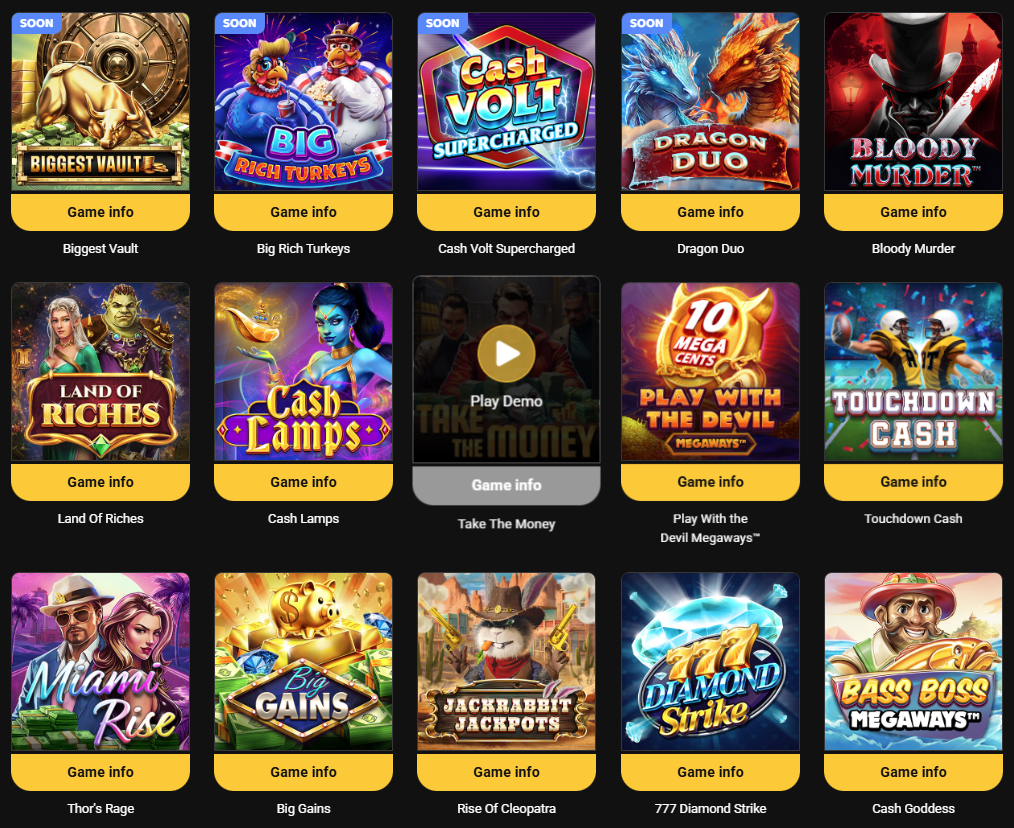Open the Dragon Duo game thumbnail
Screen dimensions: 1014x828
[x=710, y=102]
